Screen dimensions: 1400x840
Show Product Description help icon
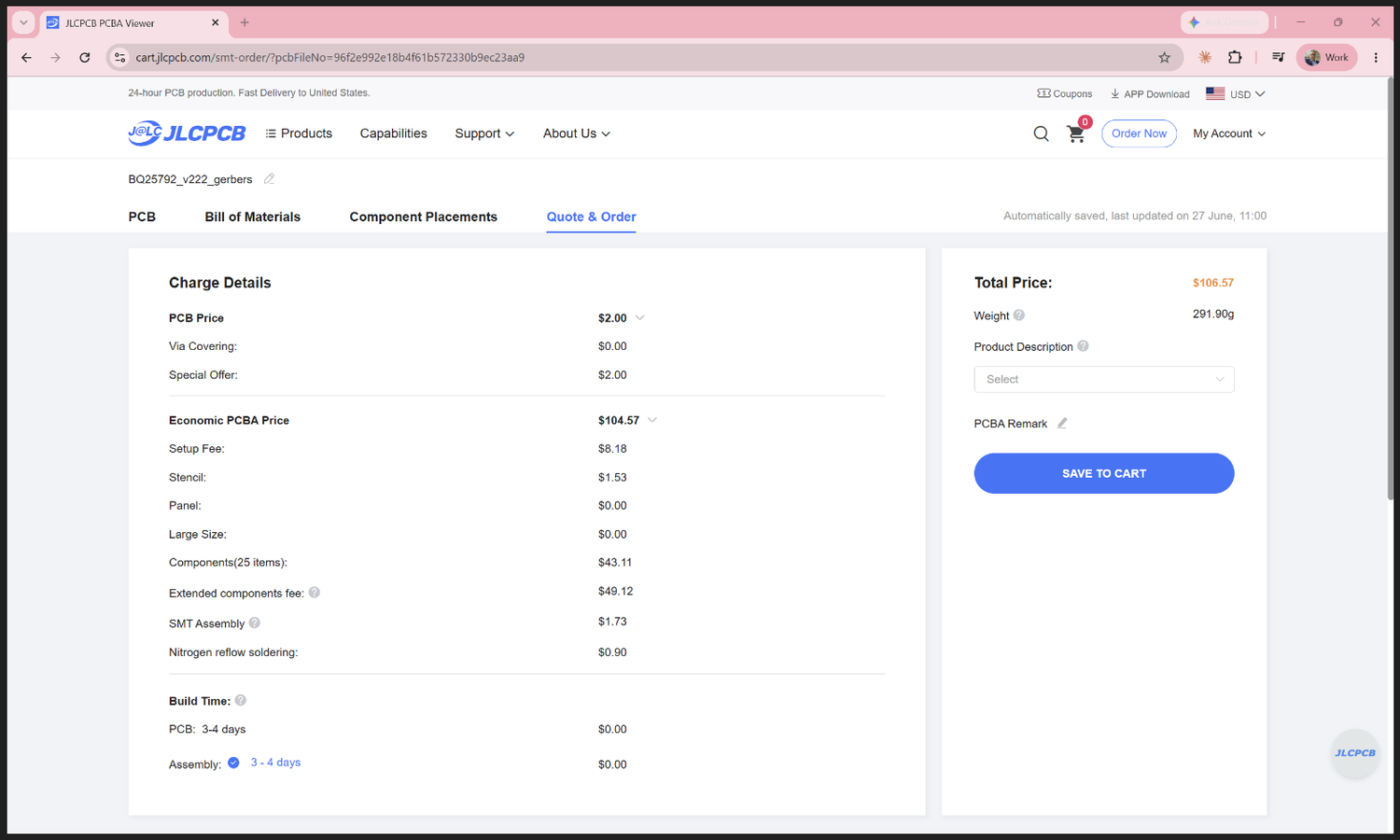[1083, 346]
